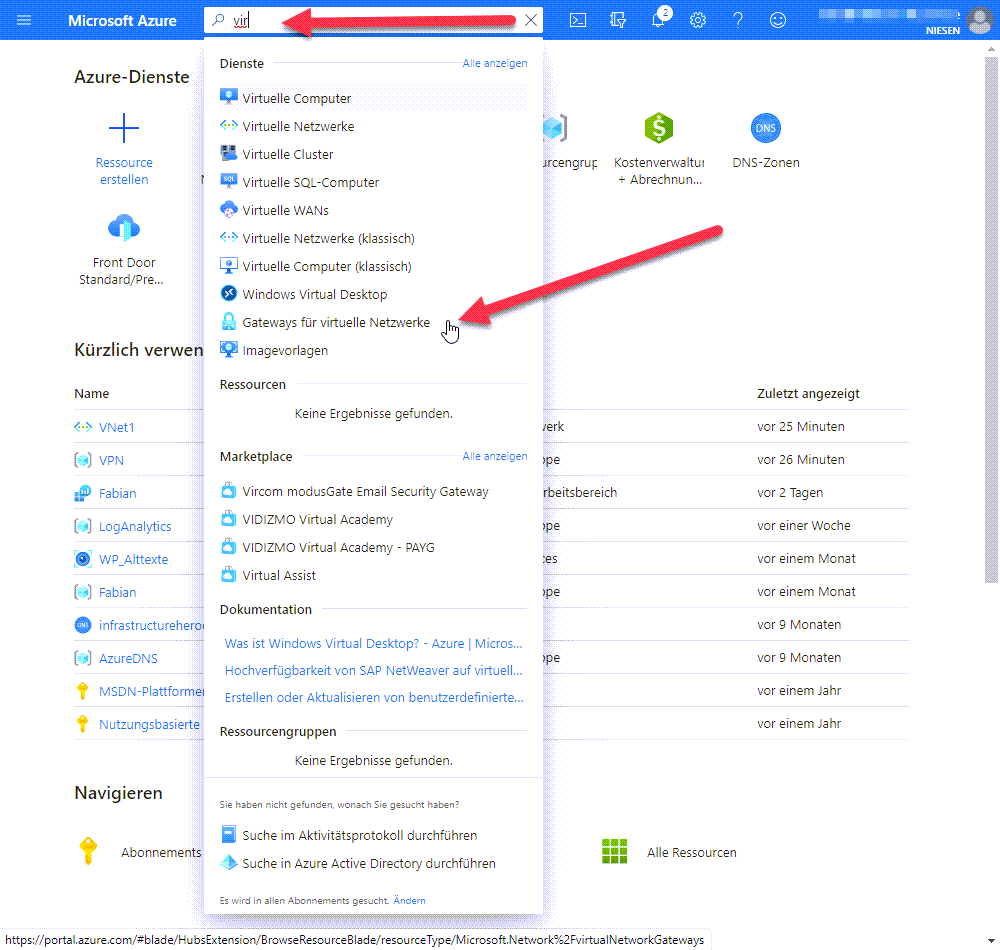This screenshot has height=950, width=1000.
Task: Click the Zuletzt angezeigt column header
Action: [808, 393]
